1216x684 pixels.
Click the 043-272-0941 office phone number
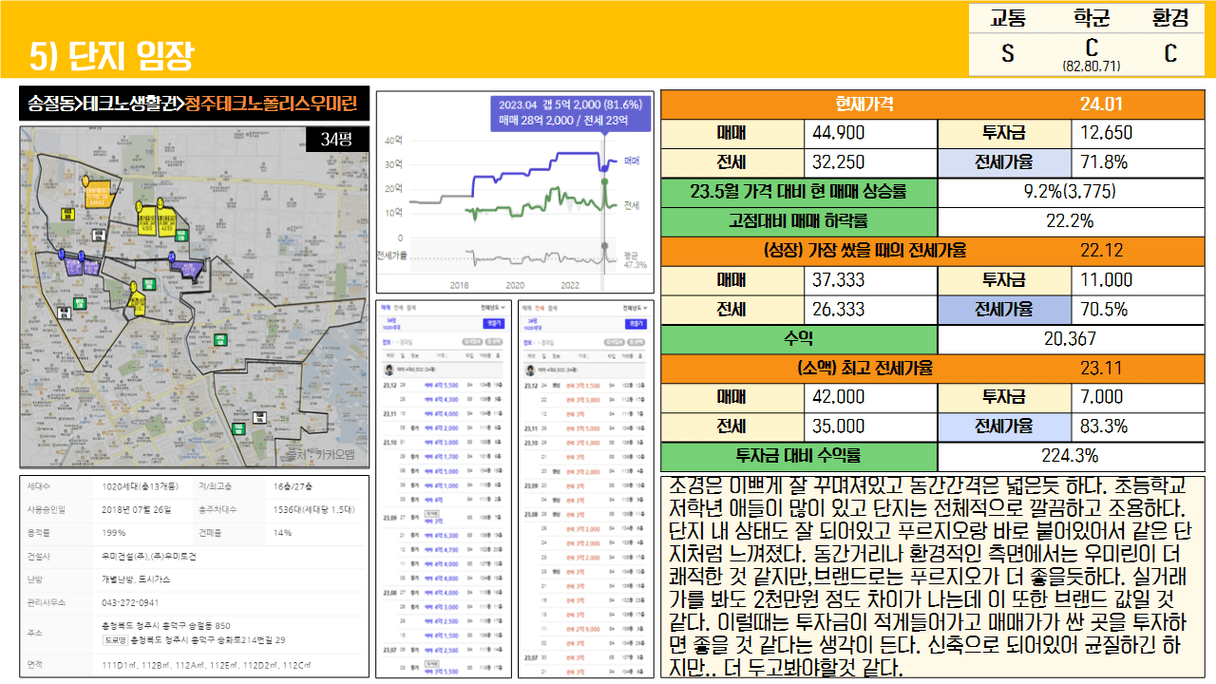(130, 603)
